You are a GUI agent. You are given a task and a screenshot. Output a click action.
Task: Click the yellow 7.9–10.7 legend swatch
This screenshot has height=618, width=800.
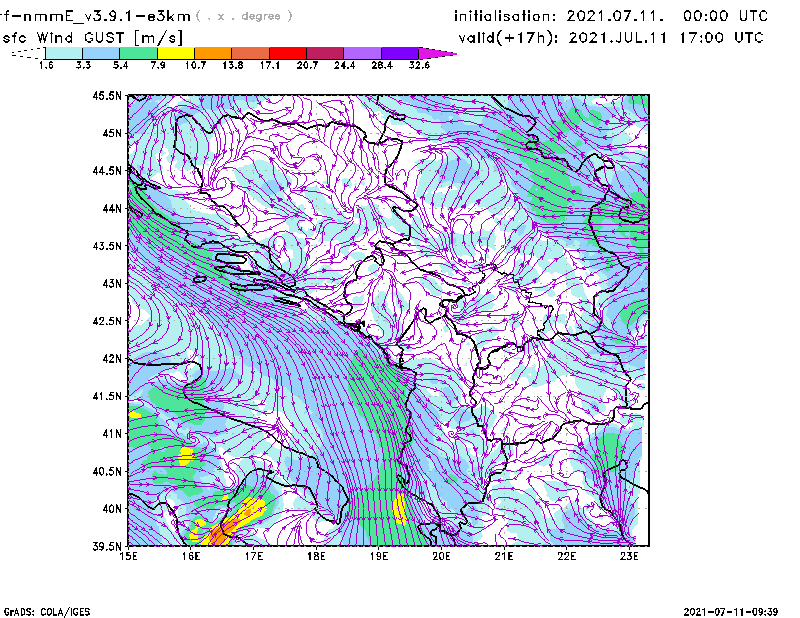pos(176,53)
